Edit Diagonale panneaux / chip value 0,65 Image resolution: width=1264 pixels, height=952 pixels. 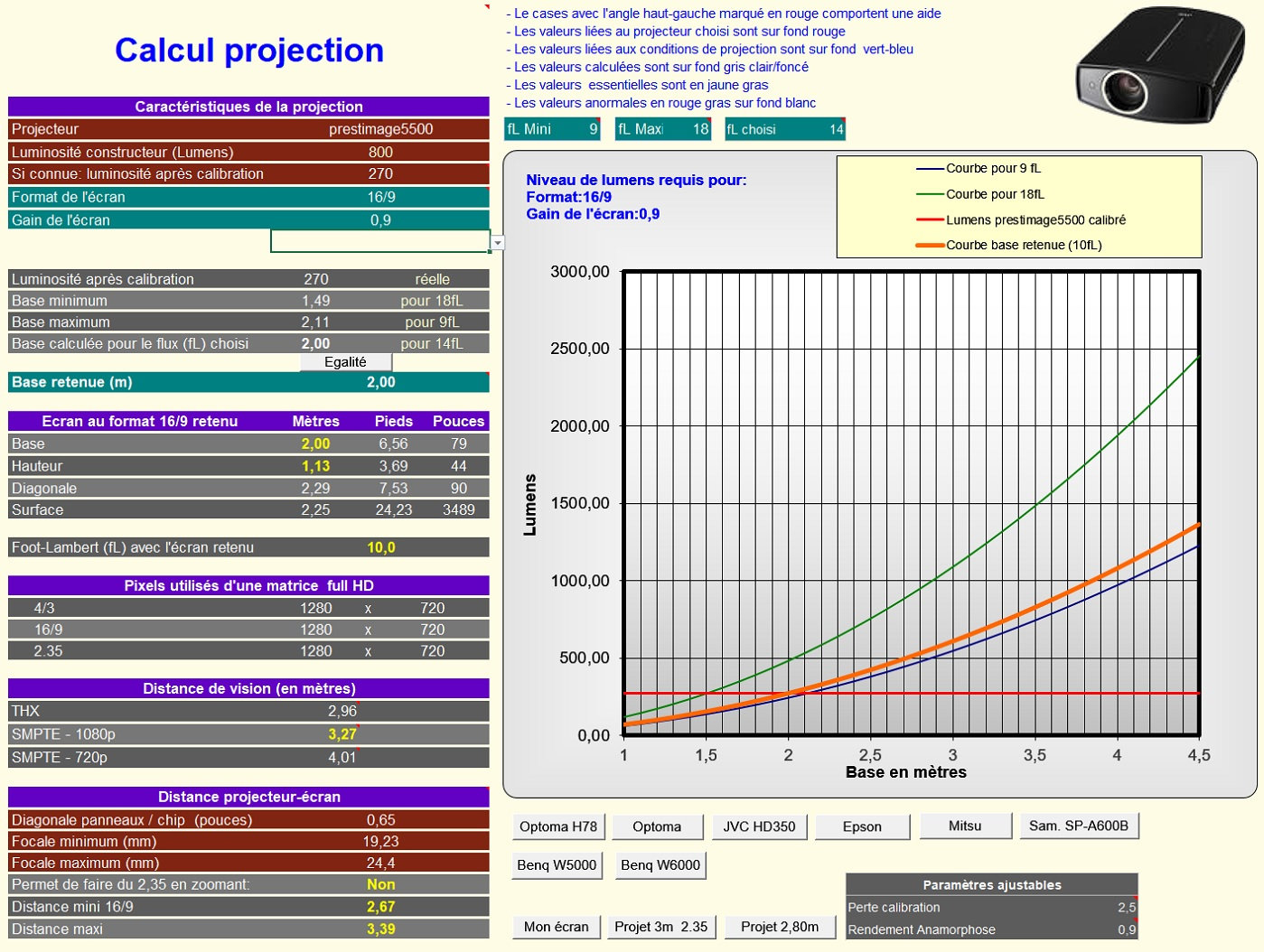pos(380,820)
